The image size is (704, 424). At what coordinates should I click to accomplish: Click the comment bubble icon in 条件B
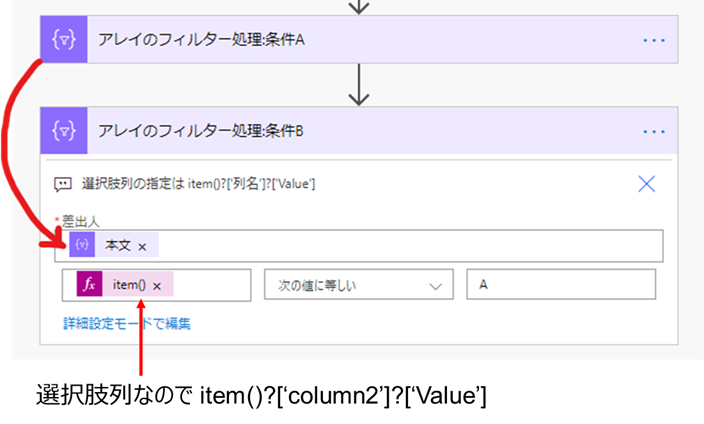(63, 185)
